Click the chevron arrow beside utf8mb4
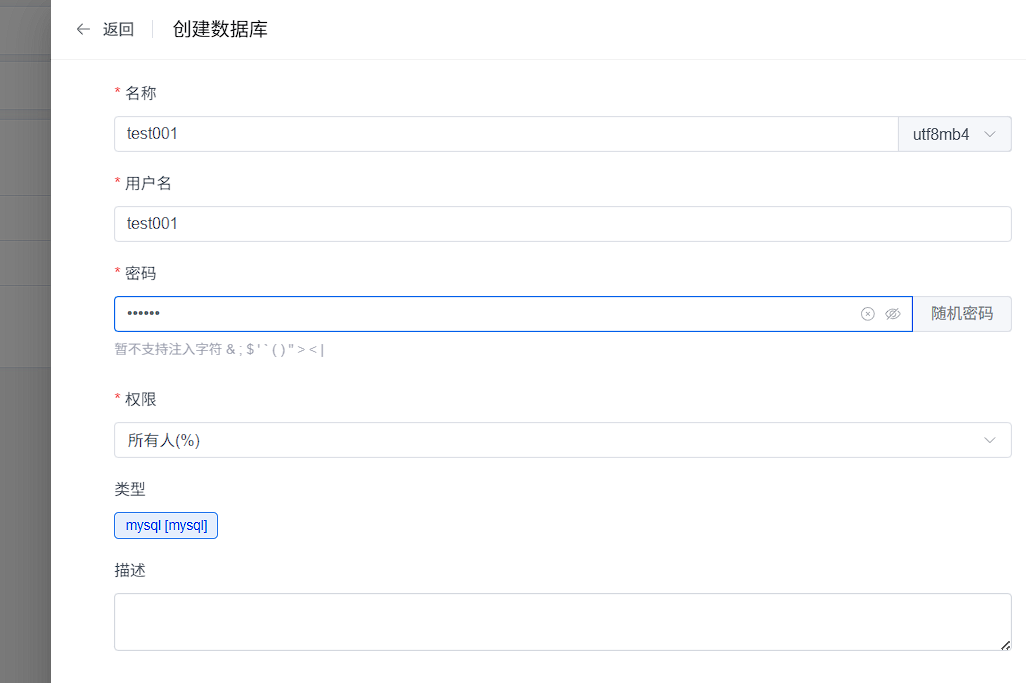1026x683 pixels. point(990,134)
